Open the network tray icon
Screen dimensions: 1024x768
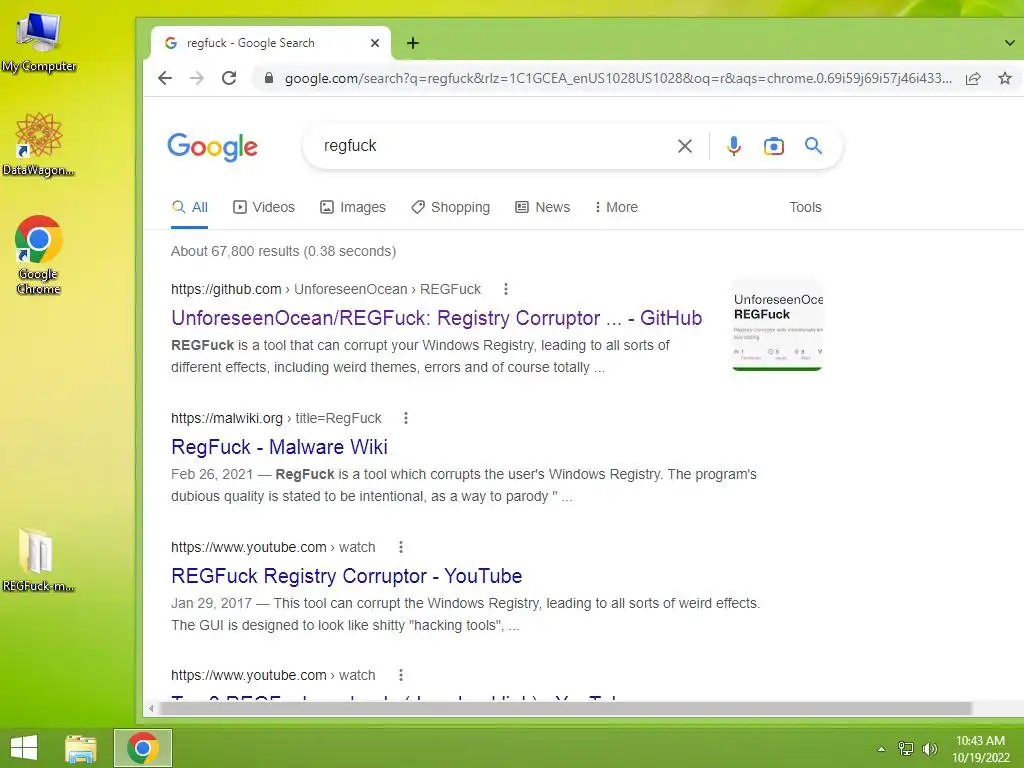[905, 748]
